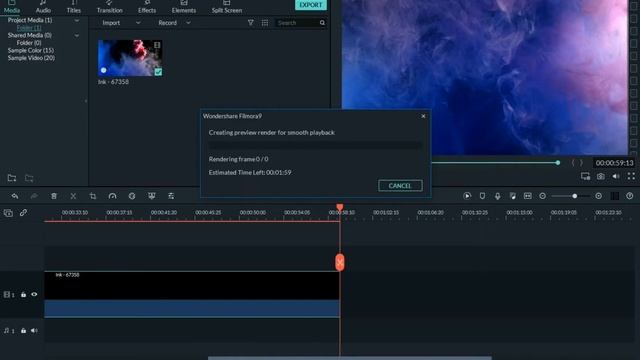Screen dimensions: 640x360
Task: Open the Media tab
Action: tap(11, 7)
